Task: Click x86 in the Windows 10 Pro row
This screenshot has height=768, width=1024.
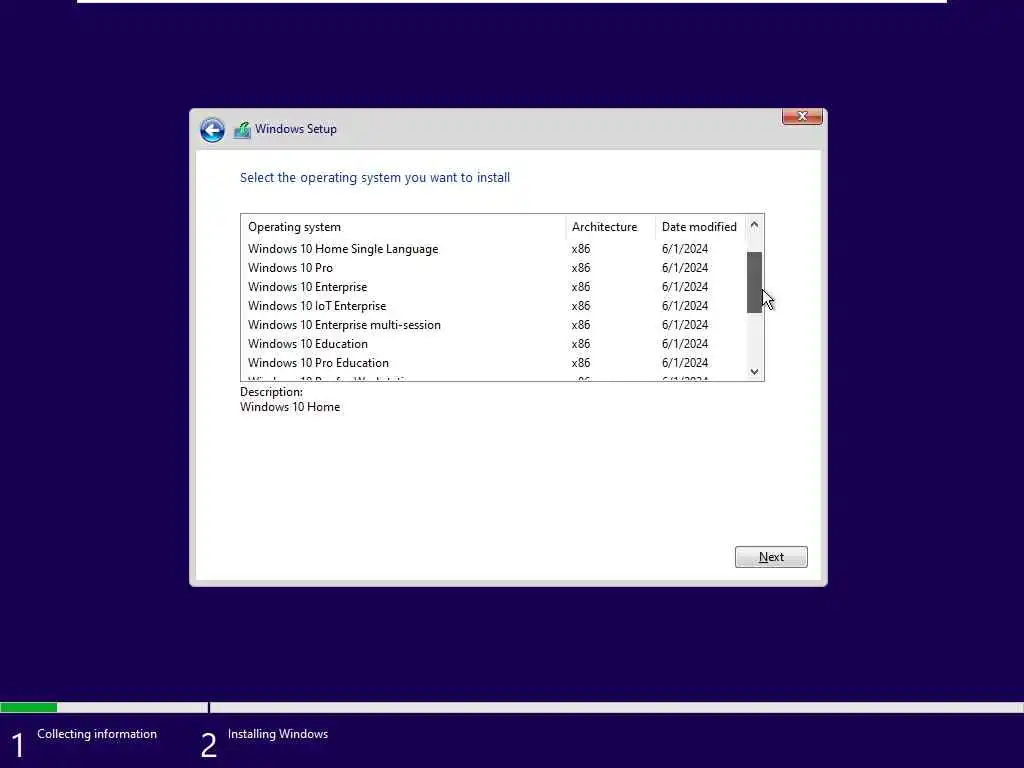Action: click(581, 268)
